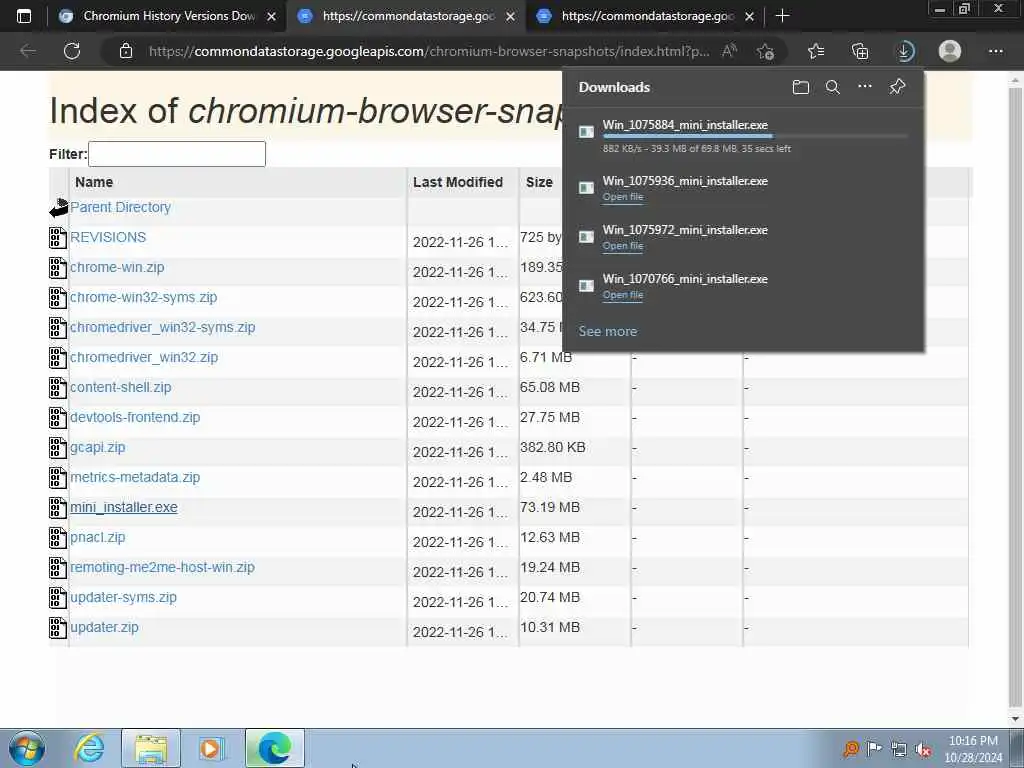Close the third commondatastorage tab
The width and height of the screenshot is (1024, 768).
point(750,16)
